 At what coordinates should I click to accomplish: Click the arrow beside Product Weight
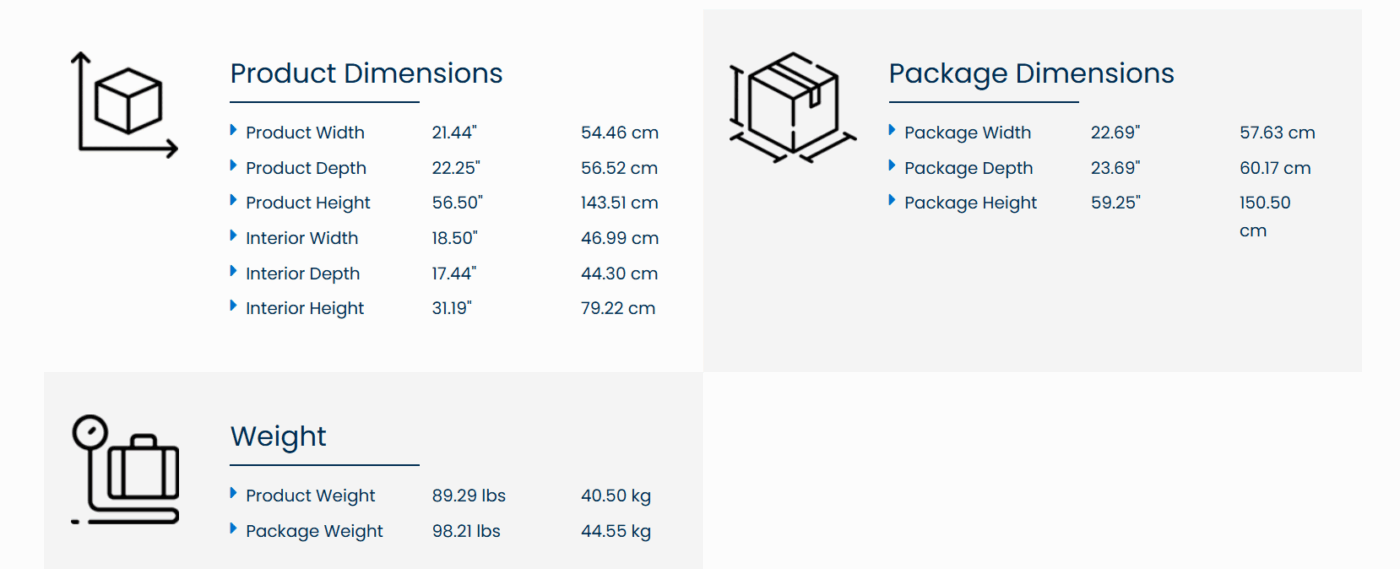[233, 493]
